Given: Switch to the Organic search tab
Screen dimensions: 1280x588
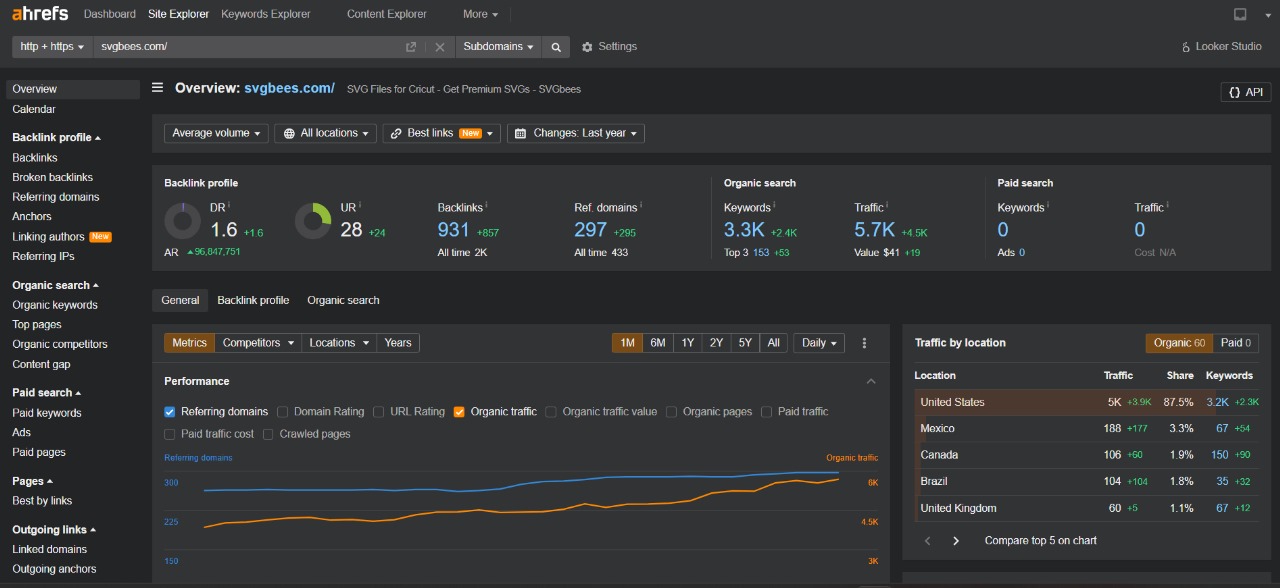Looking at the screenshot, I should tap(343, 300).
